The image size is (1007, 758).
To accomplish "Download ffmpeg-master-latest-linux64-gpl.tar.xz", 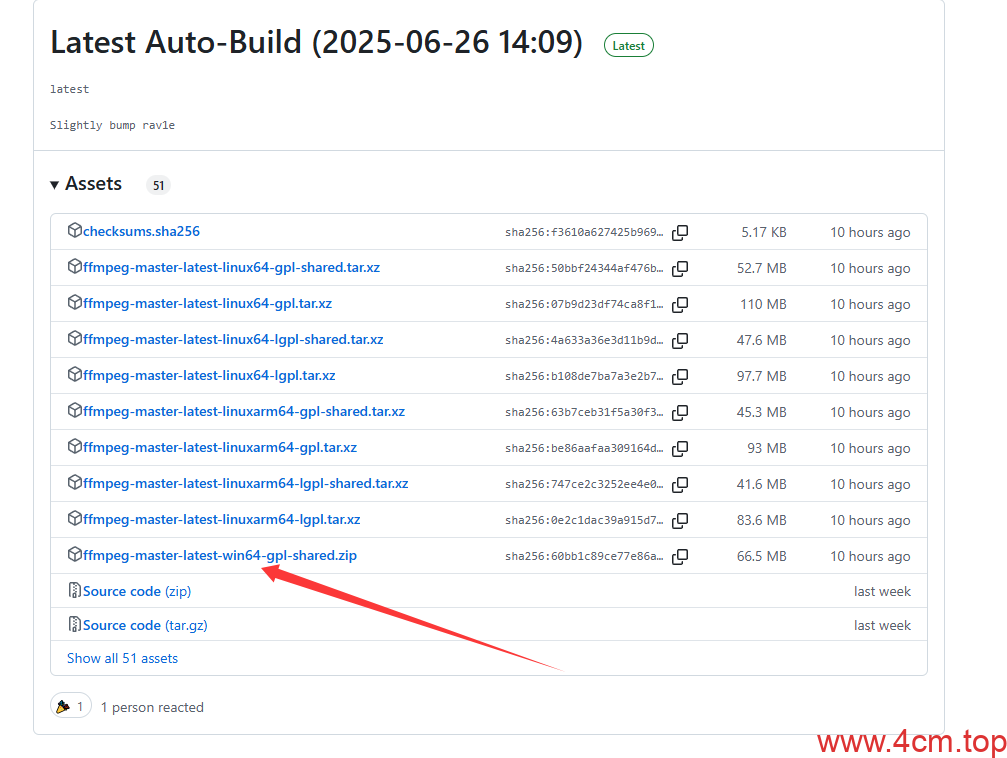I will 207,303.
